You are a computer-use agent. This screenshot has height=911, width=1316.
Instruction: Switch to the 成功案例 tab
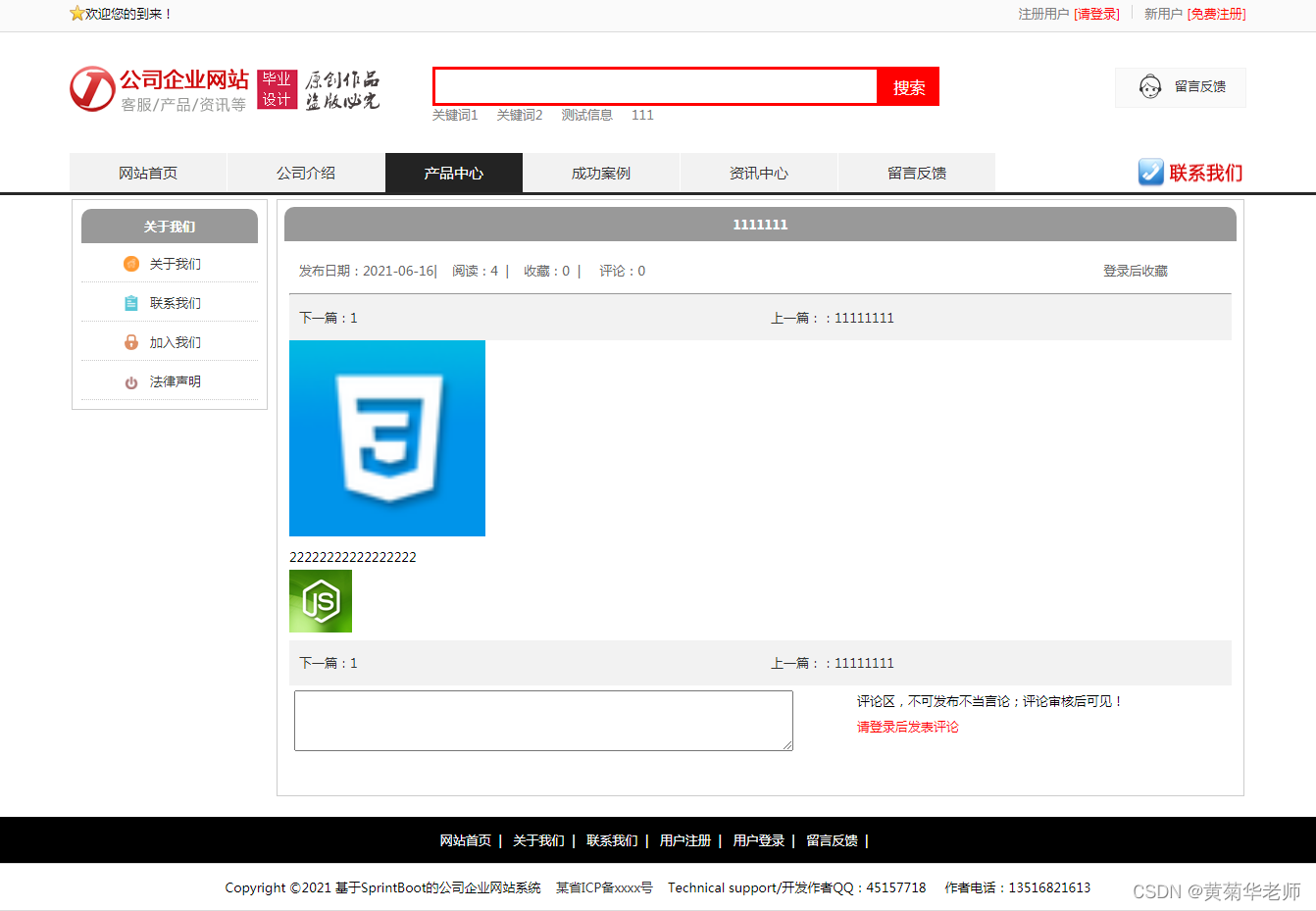(601, 173)
